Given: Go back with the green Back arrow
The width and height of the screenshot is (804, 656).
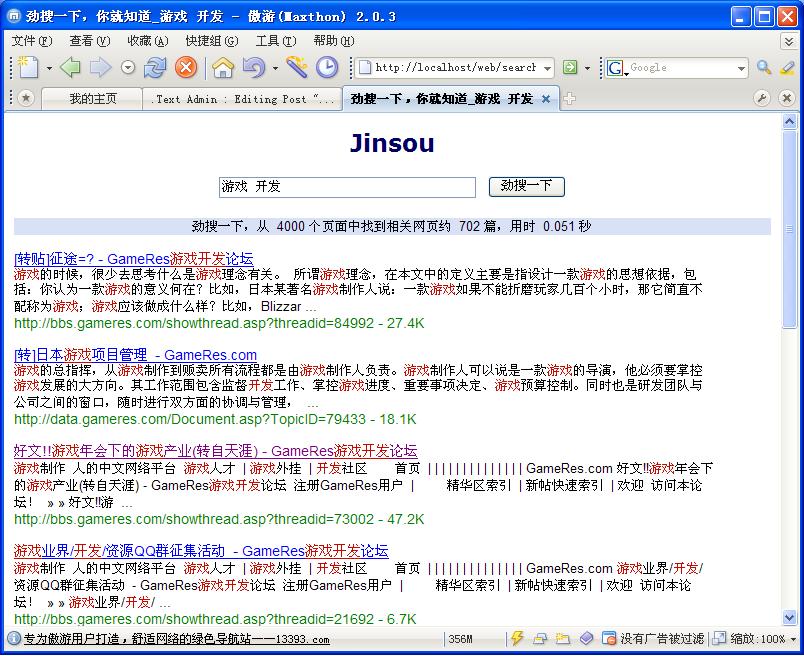Looking at the screenshot, I should [x=70, y=67].
